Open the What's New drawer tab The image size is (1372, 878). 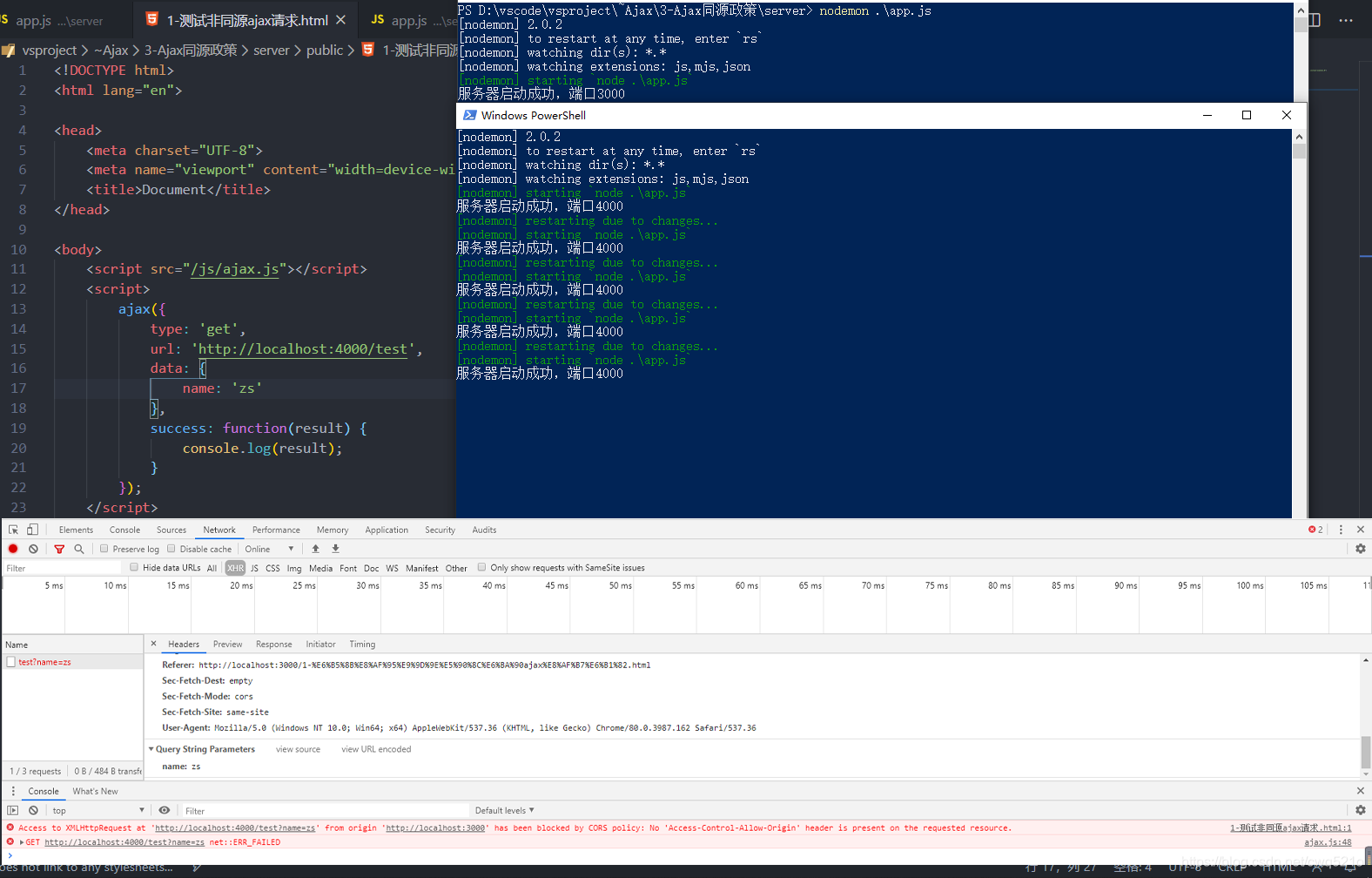[x=95, y=791]
